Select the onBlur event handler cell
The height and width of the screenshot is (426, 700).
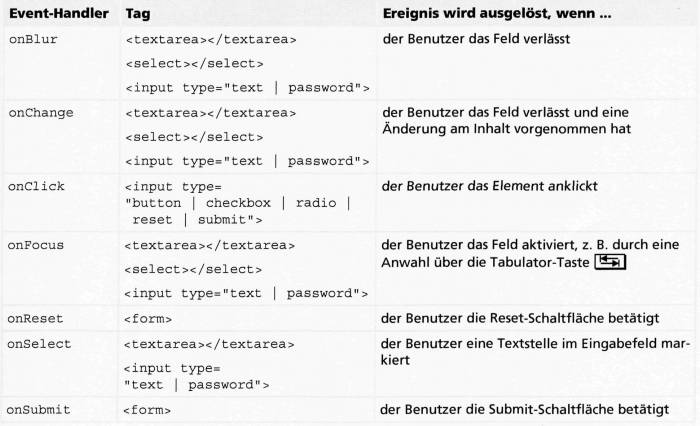[32, 39]
